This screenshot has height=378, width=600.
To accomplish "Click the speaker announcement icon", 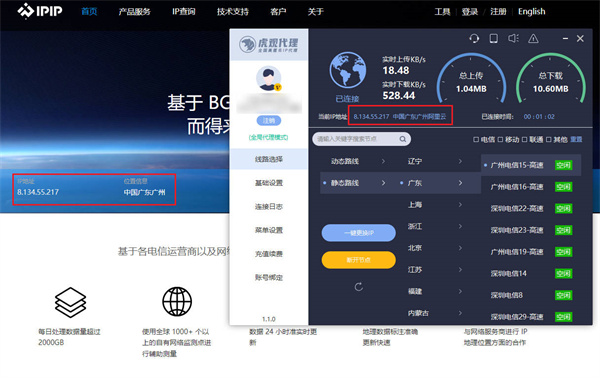I will click(x=513, y=38).
